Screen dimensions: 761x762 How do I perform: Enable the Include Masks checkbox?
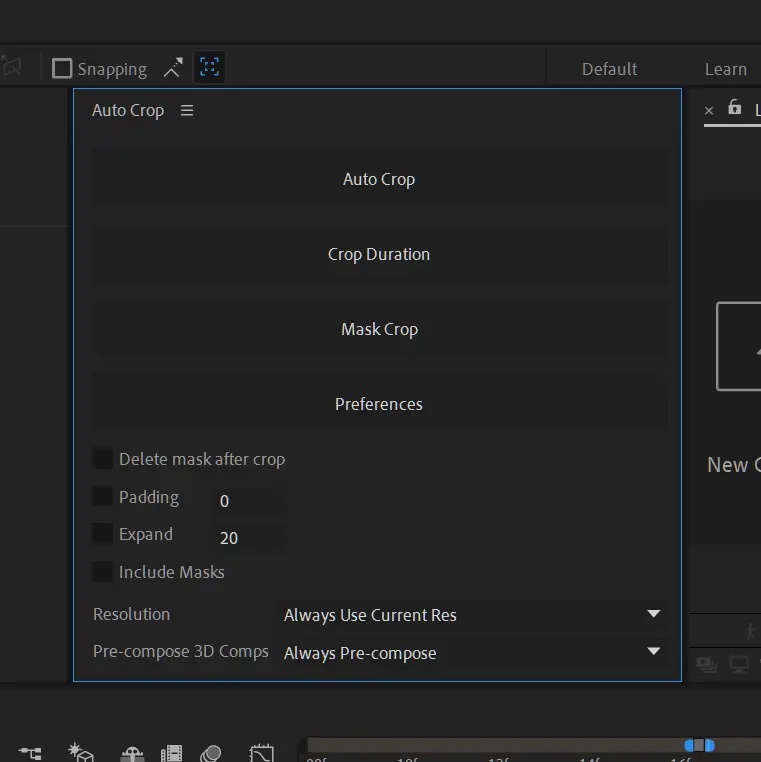tap(103, 572)
